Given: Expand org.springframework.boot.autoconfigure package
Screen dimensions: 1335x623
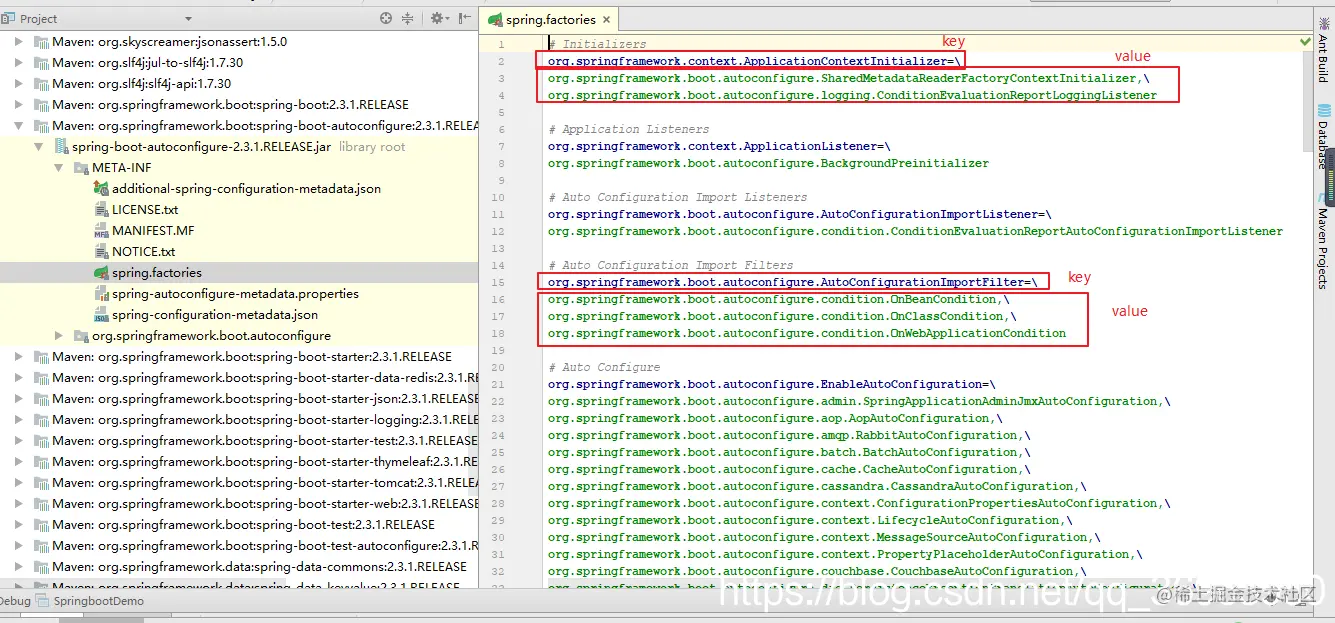Looking at the screenshot, I should click(59, 336).
